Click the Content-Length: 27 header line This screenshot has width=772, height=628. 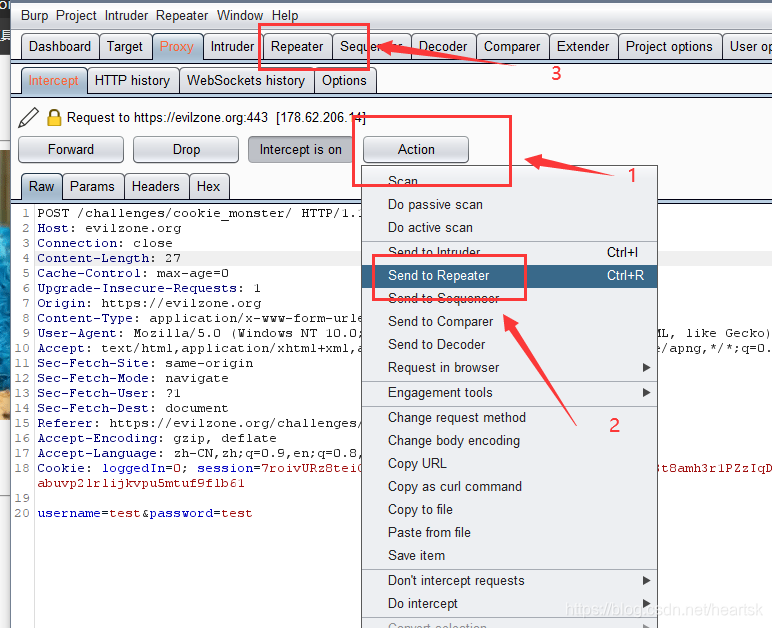click(109, 258)
